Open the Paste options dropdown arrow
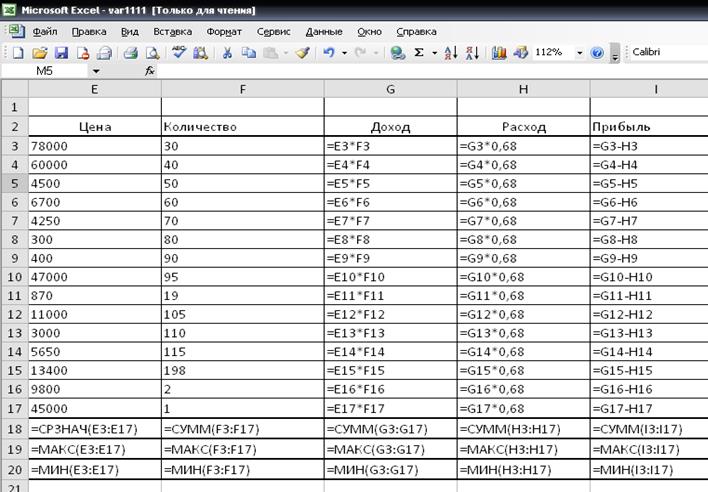Viewport: 708px width, 492px height. [285, 53]
